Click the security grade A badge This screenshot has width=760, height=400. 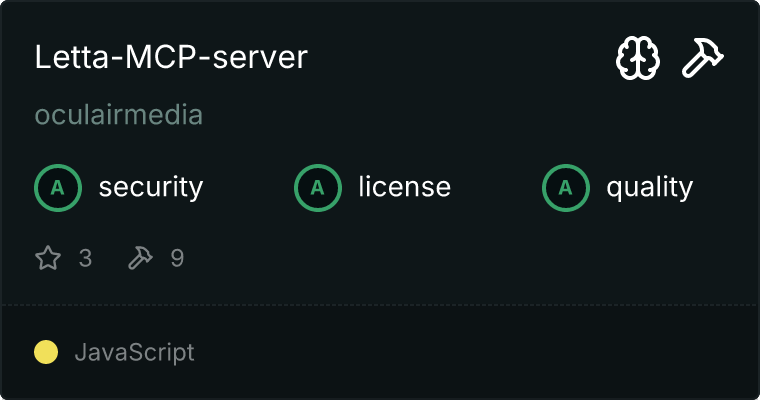[58, 187]
